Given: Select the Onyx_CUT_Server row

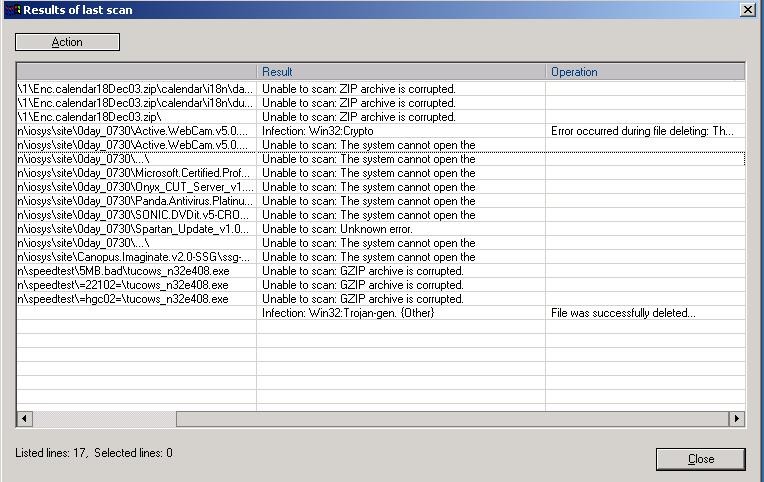Looking at the screenshot, I should click(x=136, y=187).
